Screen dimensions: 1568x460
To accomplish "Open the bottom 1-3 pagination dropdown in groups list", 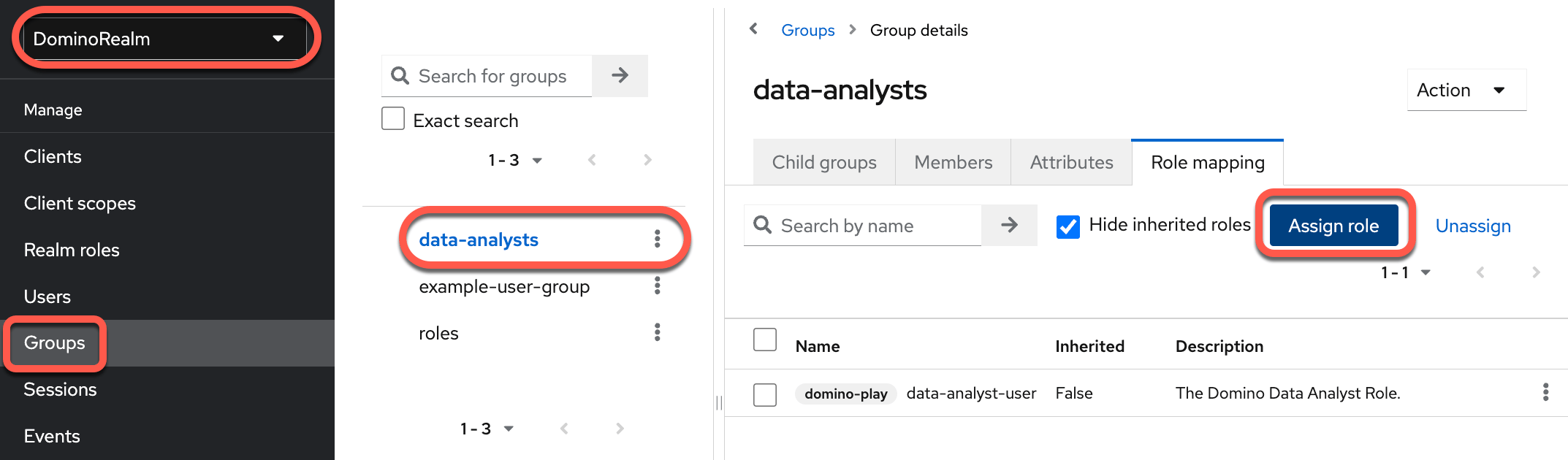I will pyautogui.click(x=487, y=429).
